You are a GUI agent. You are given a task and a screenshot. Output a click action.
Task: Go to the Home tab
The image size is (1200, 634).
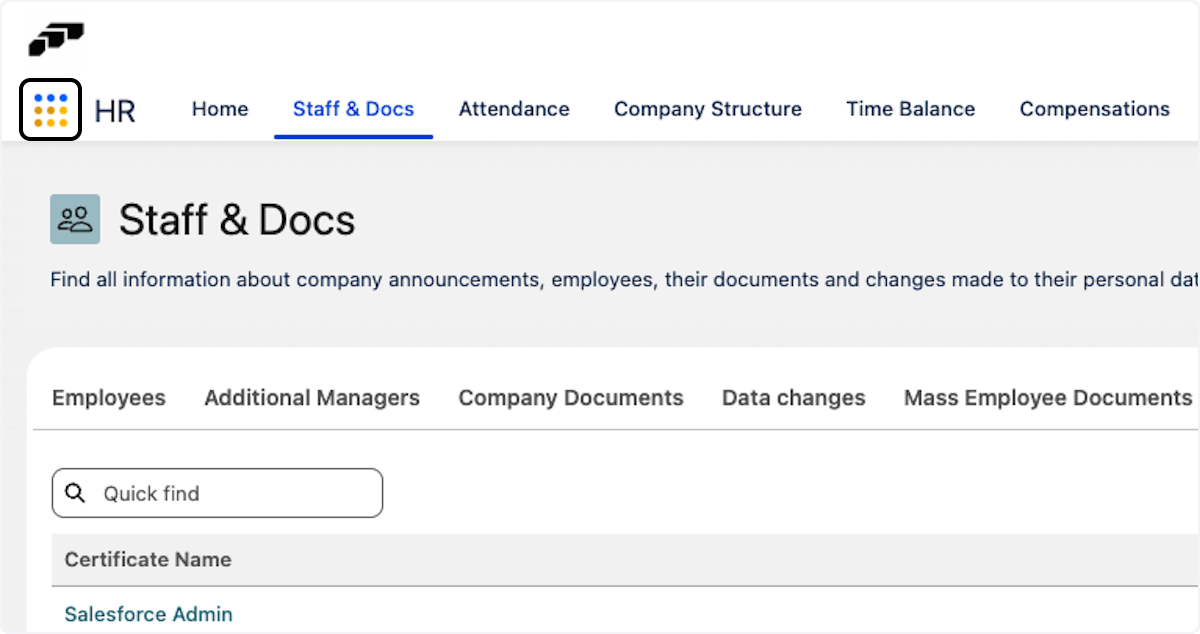(220, 109)
